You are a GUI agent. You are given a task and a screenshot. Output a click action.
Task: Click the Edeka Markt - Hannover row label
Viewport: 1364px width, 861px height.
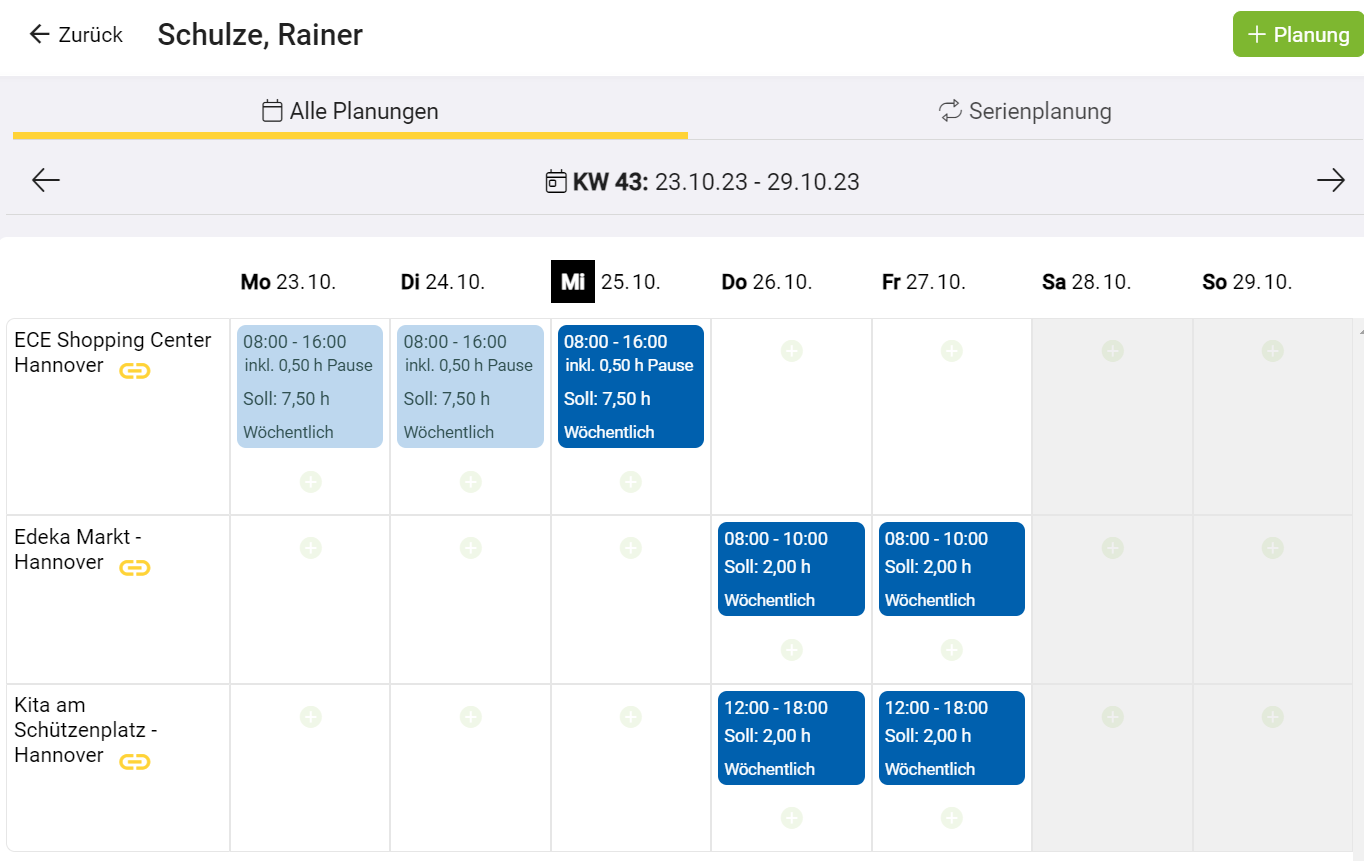78,549
